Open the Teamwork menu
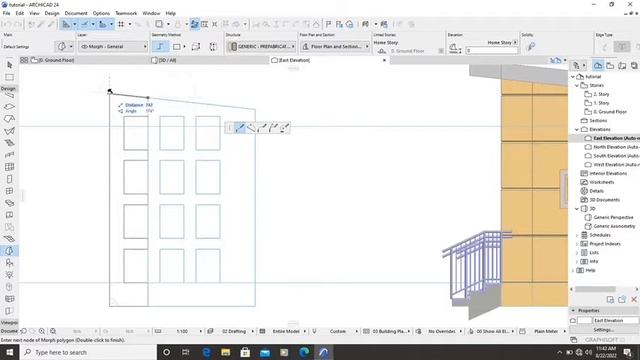Screen dimensions: 640x360 tap(126, 13)
